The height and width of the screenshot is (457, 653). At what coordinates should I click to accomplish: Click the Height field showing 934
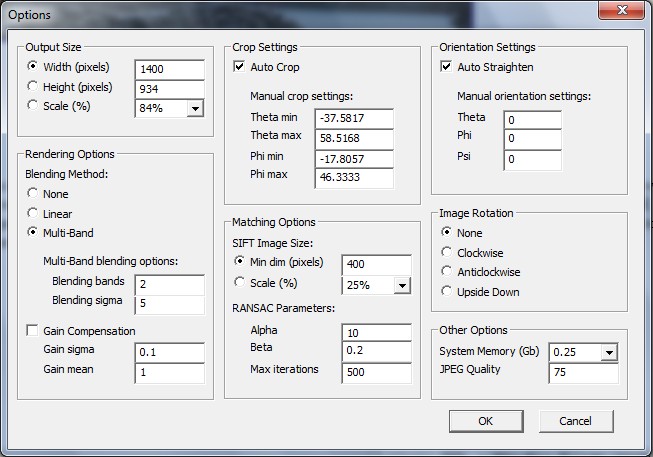(170, 89)
